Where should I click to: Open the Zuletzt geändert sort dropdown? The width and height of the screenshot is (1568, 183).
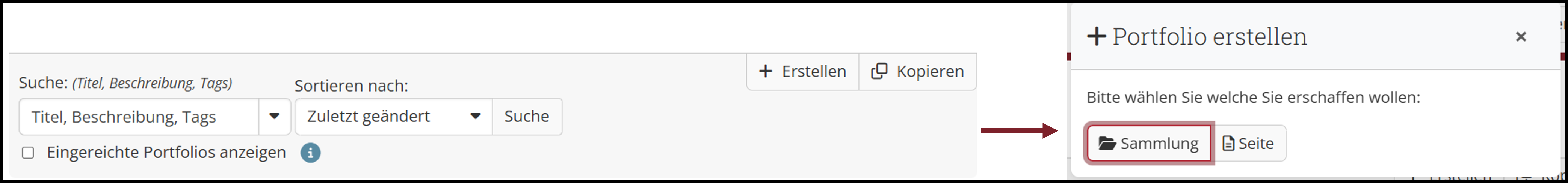coord(394,116)
